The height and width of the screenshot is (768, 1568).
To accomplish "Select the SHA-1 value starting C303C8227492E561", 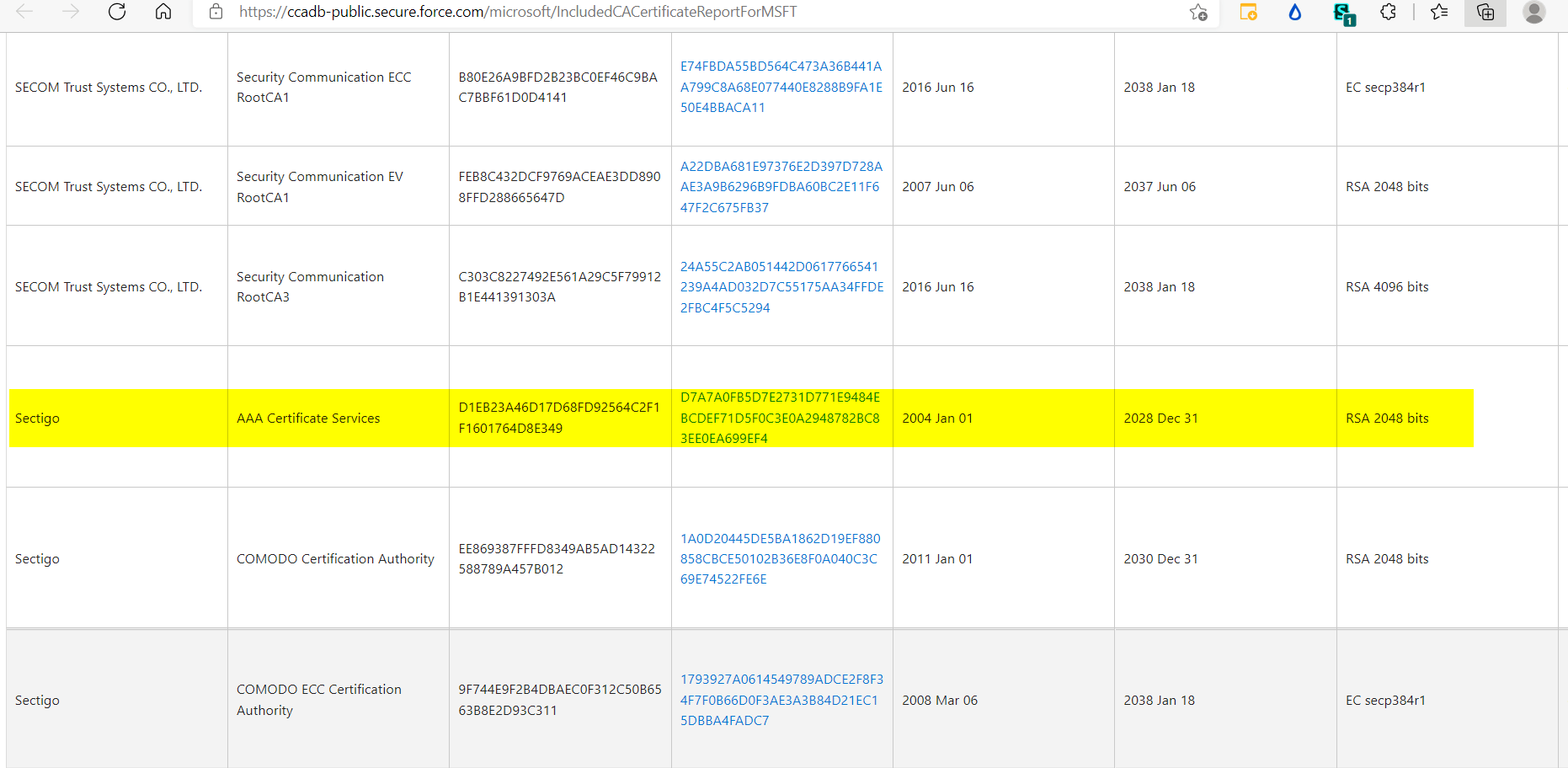I will 559,286.
